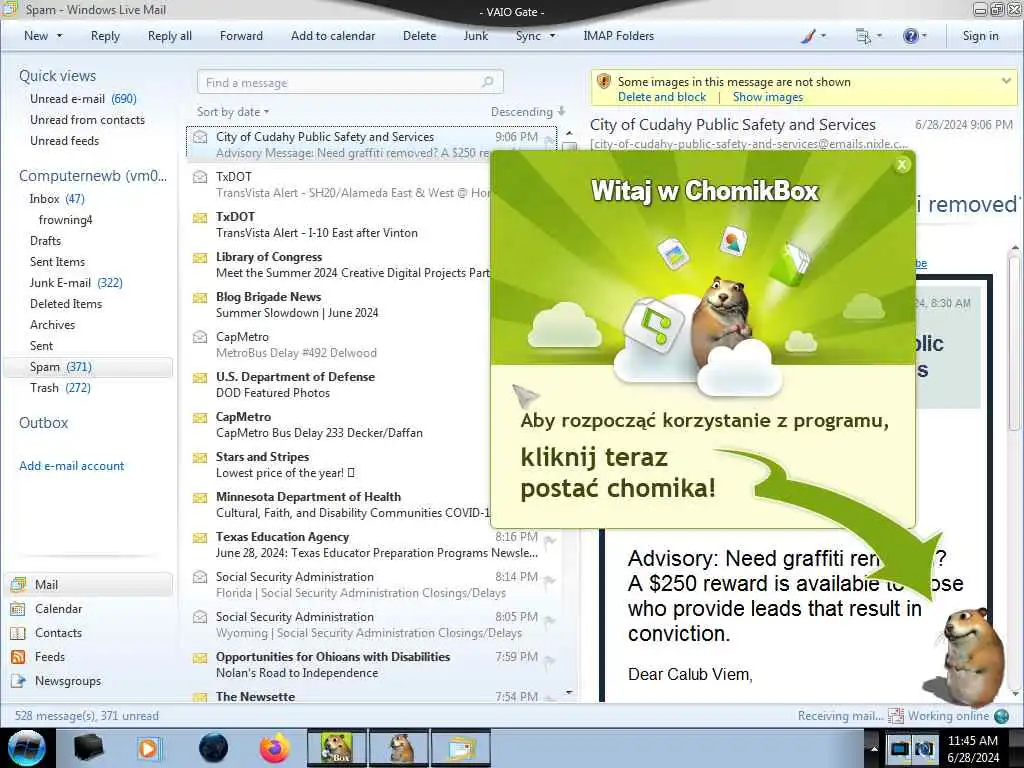Click Sign in
This screenshot has height=768, width=1024.
click(x=980, y=36)
